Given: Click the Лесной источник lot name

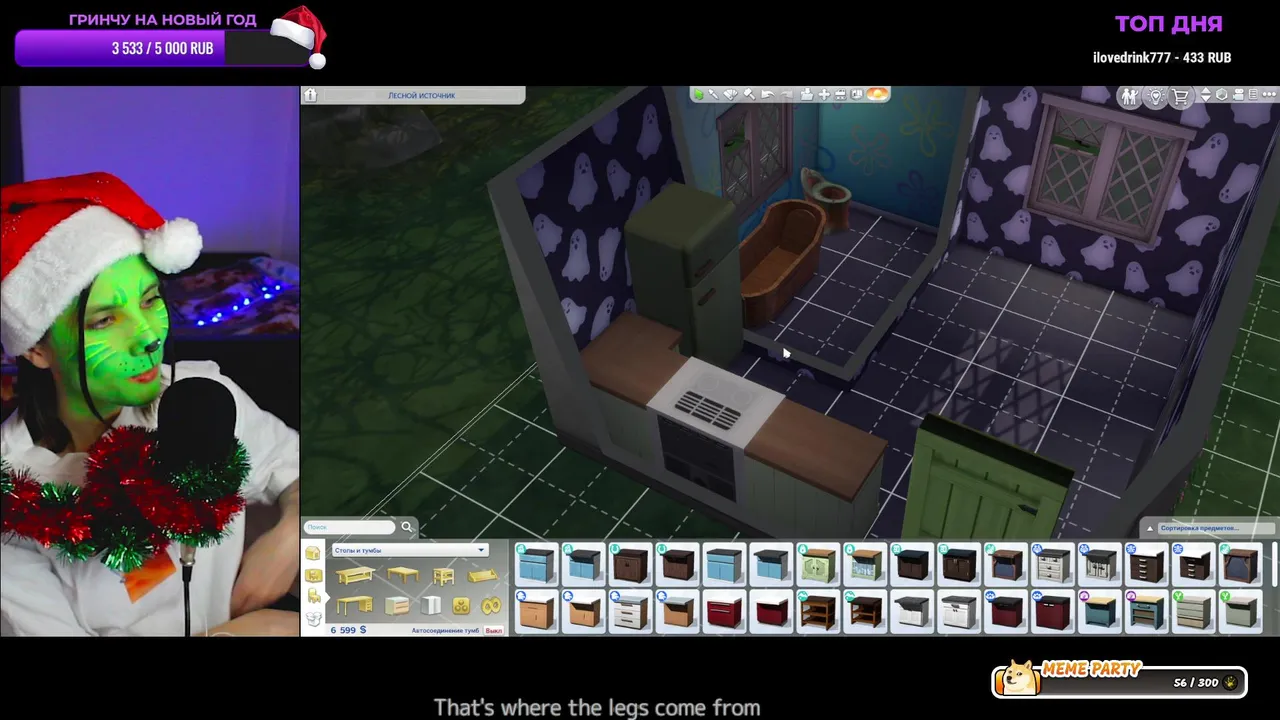Looking at the screenshot, I should (421, 95).
